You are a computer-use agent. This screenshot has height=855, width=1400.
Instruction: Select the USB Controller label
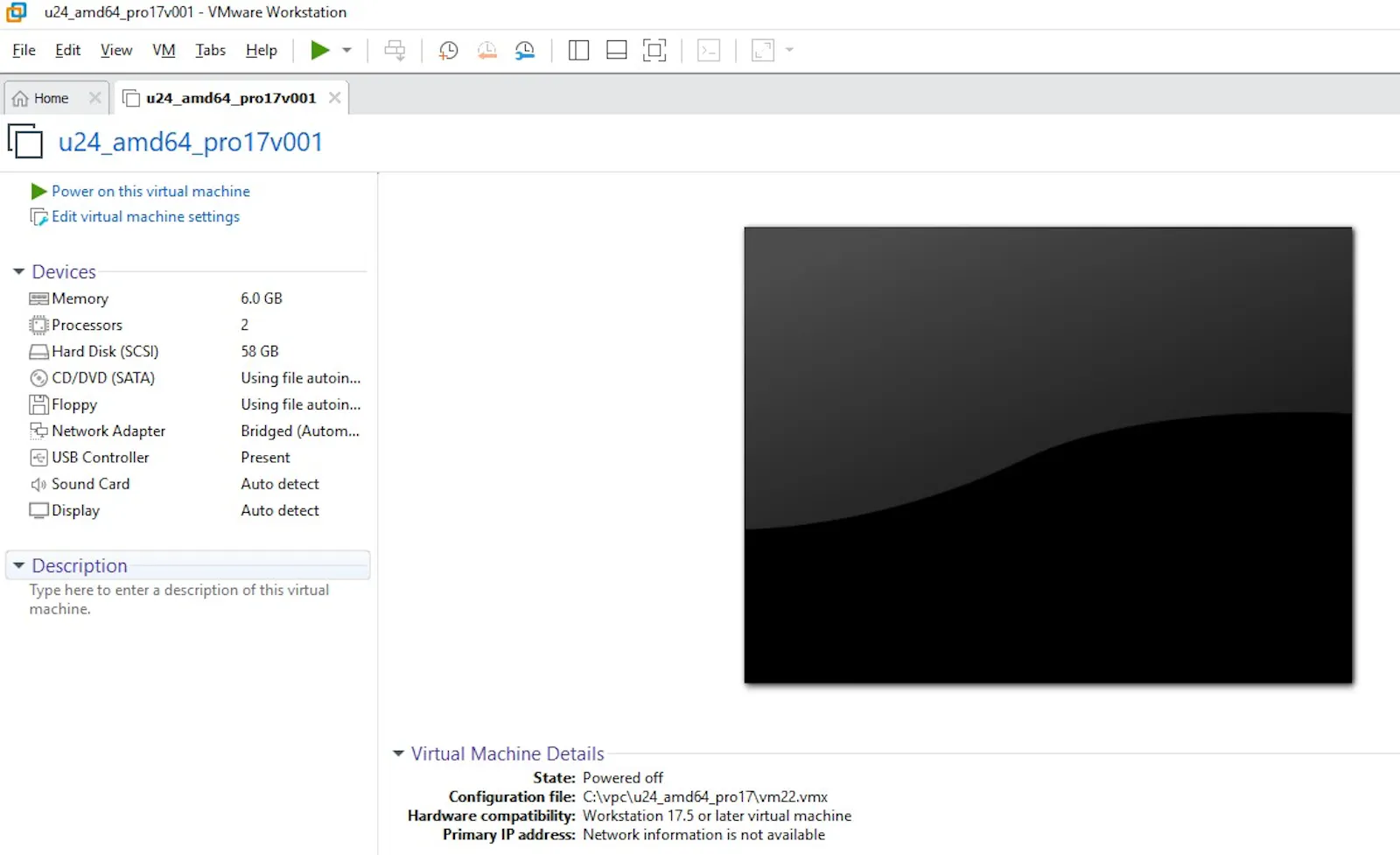pos(101,457)
